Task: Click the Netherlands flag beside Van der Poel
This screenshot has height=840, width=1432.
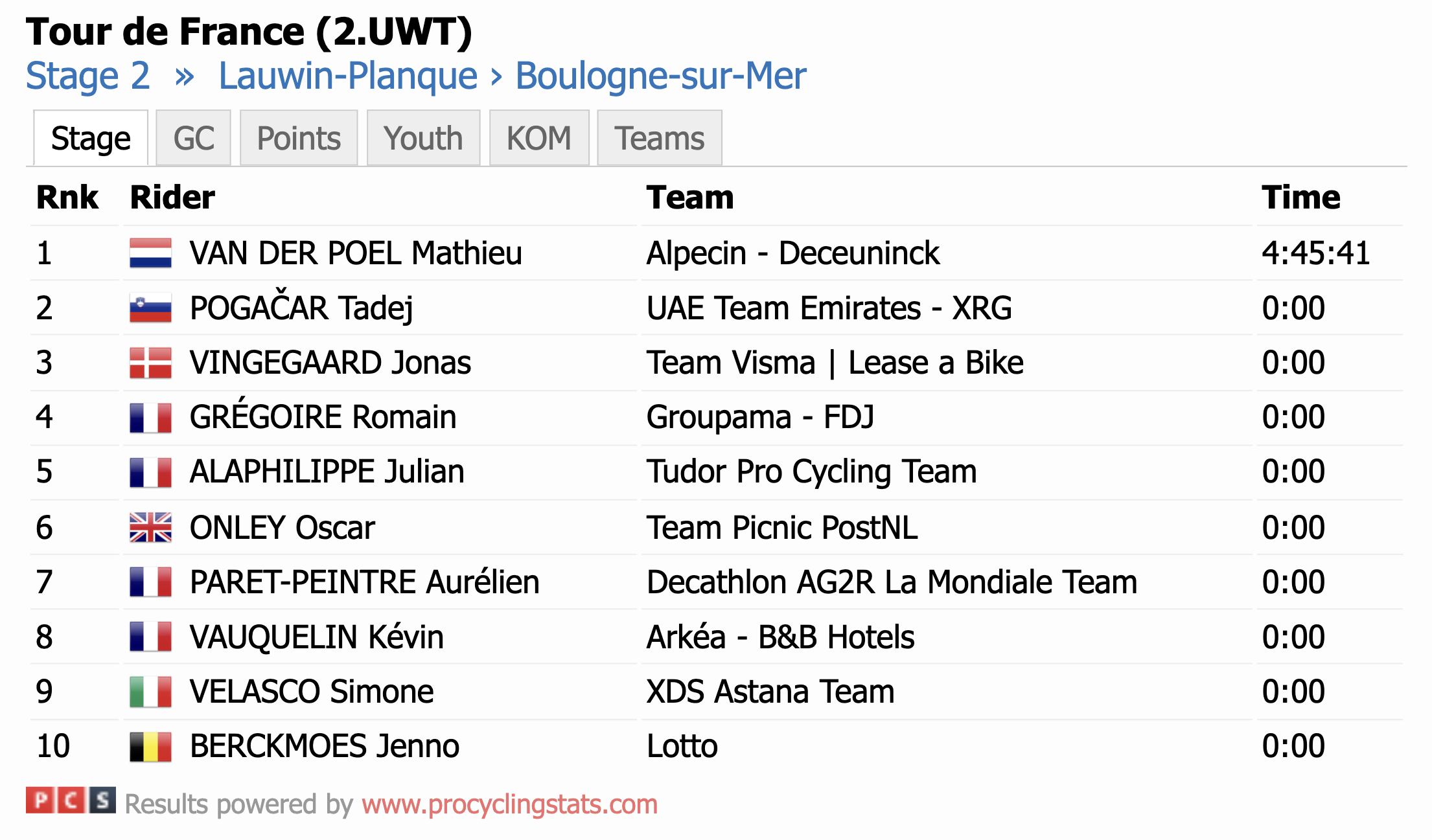Action: 150,253
